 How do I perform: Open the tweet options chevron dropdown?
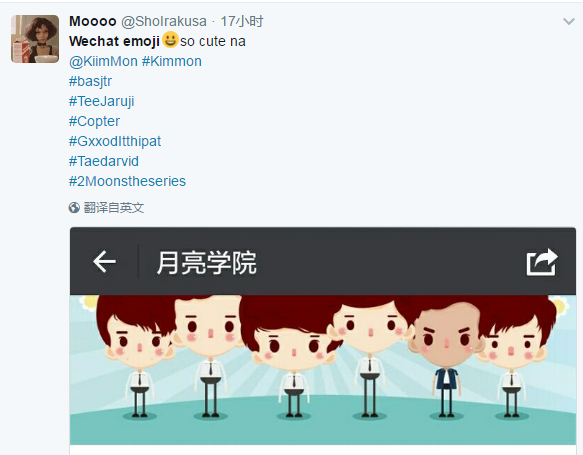pyautogui.click(x=569, y=22)
